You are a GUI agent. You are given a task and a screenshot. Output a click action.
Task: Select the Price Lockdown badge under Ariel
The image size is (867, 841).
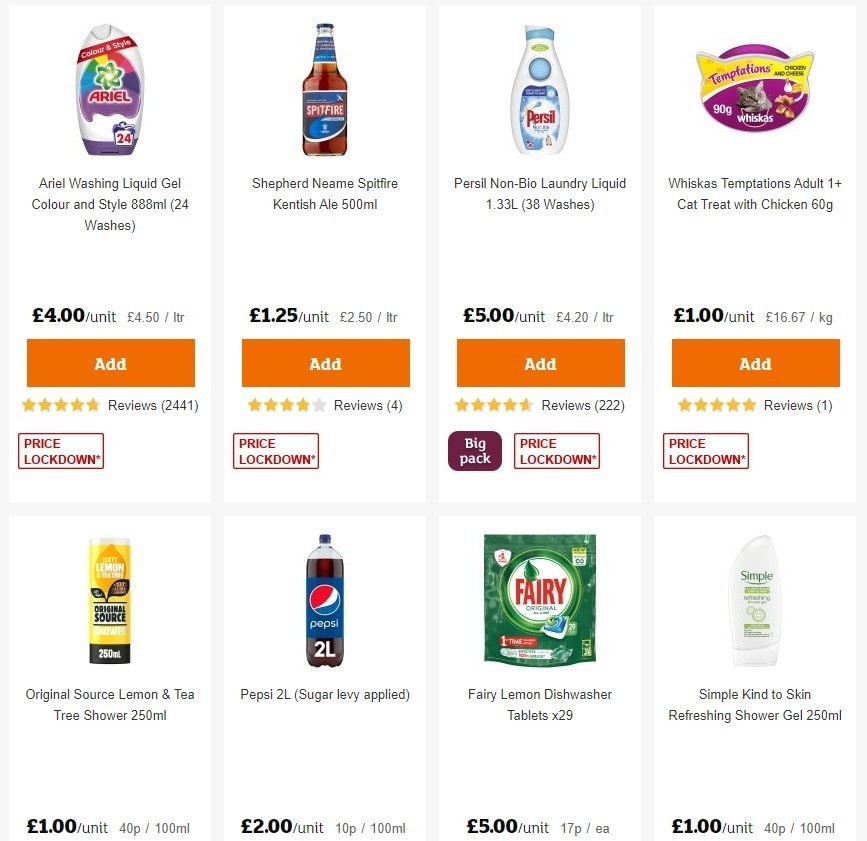[60, 450]
